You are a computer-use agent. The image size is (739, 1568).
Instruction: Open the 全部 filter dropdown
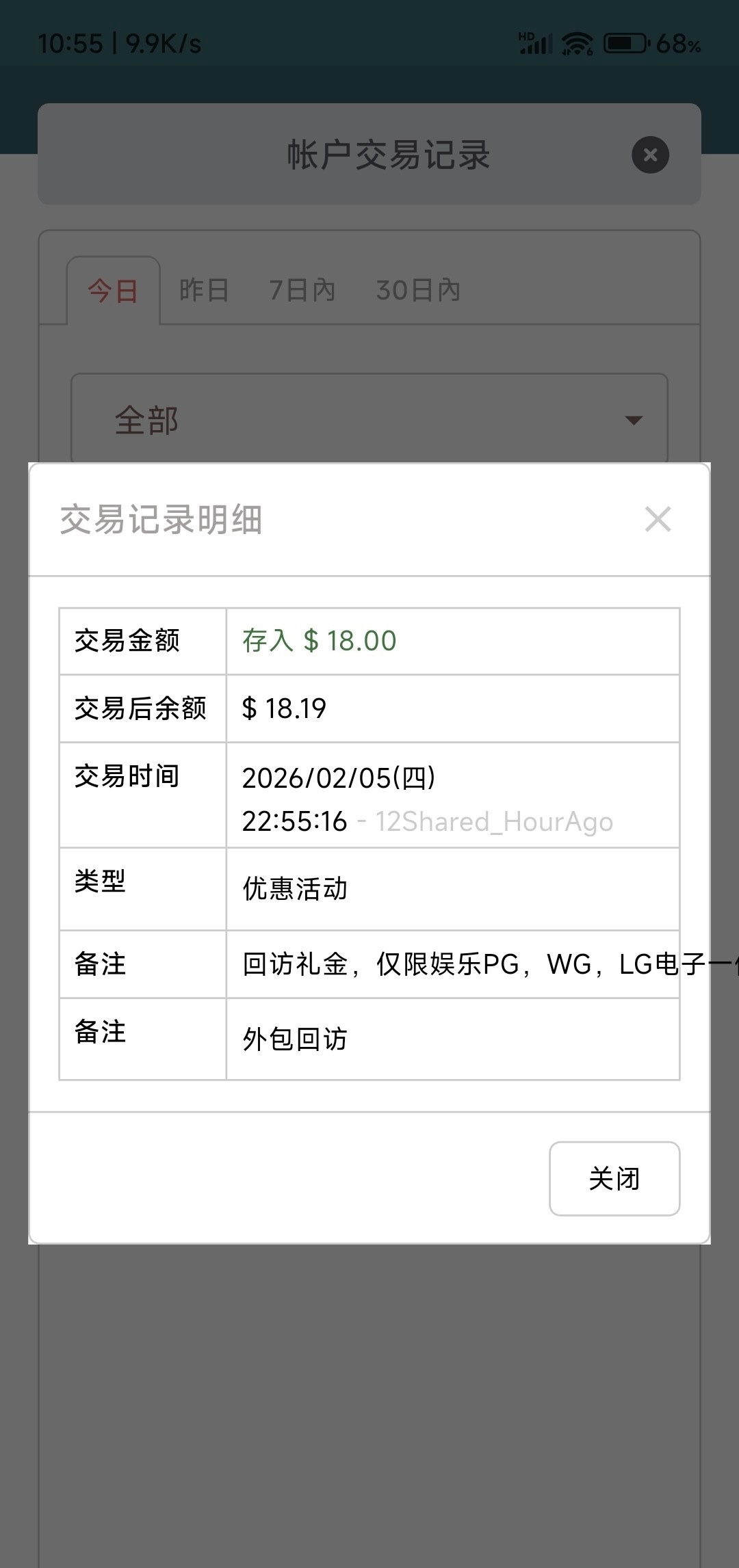coord(369,419)
